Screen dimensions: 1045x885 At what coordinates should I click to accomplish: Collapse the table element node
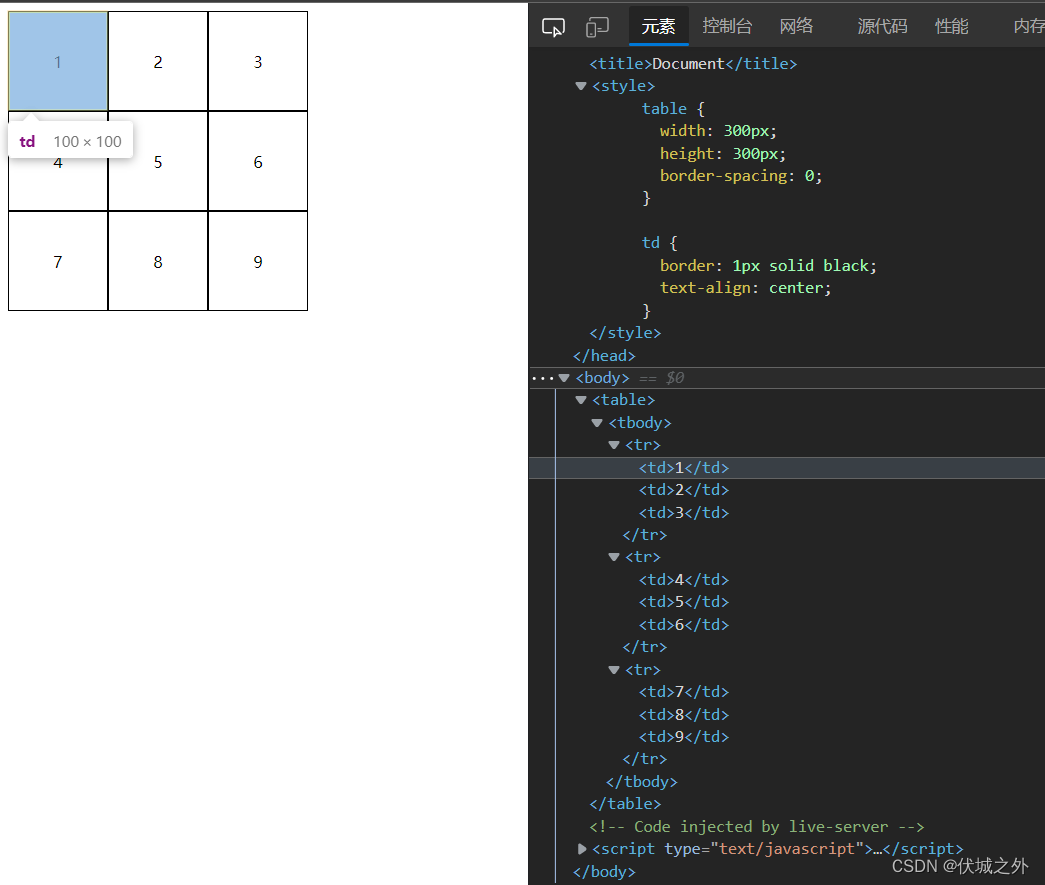[580, 400]
